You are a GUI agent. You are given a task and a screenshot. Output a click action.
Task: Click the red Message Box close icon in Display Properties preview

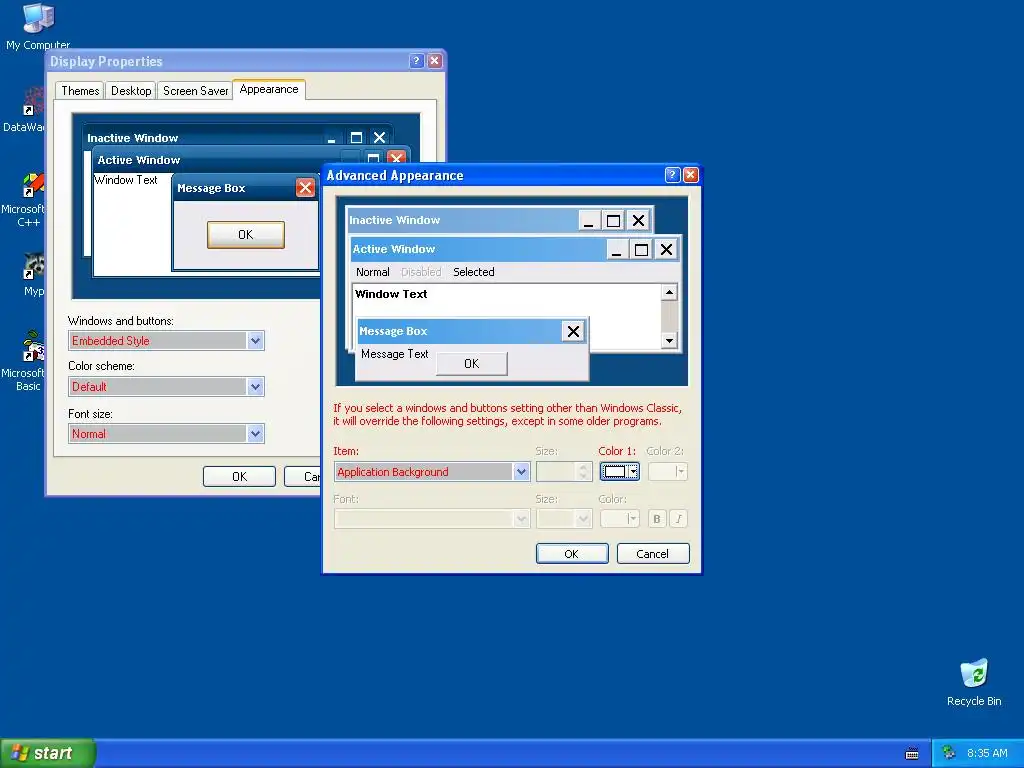(x=305, y=188)
